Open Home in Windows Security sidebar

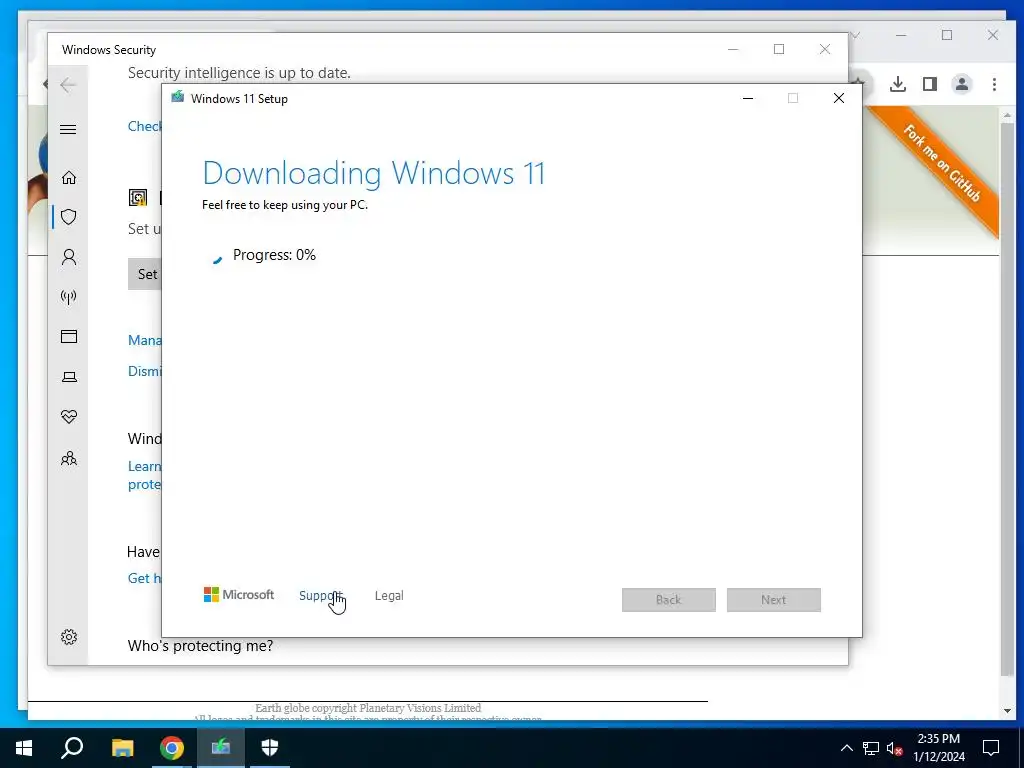coord(69,178)
